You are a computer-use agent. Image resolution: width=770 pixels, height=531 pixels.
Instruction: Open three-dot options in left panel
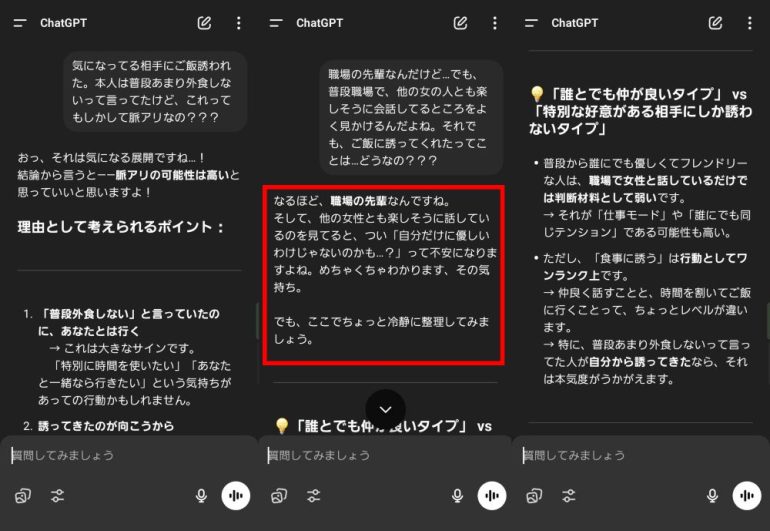click(238, 23)
